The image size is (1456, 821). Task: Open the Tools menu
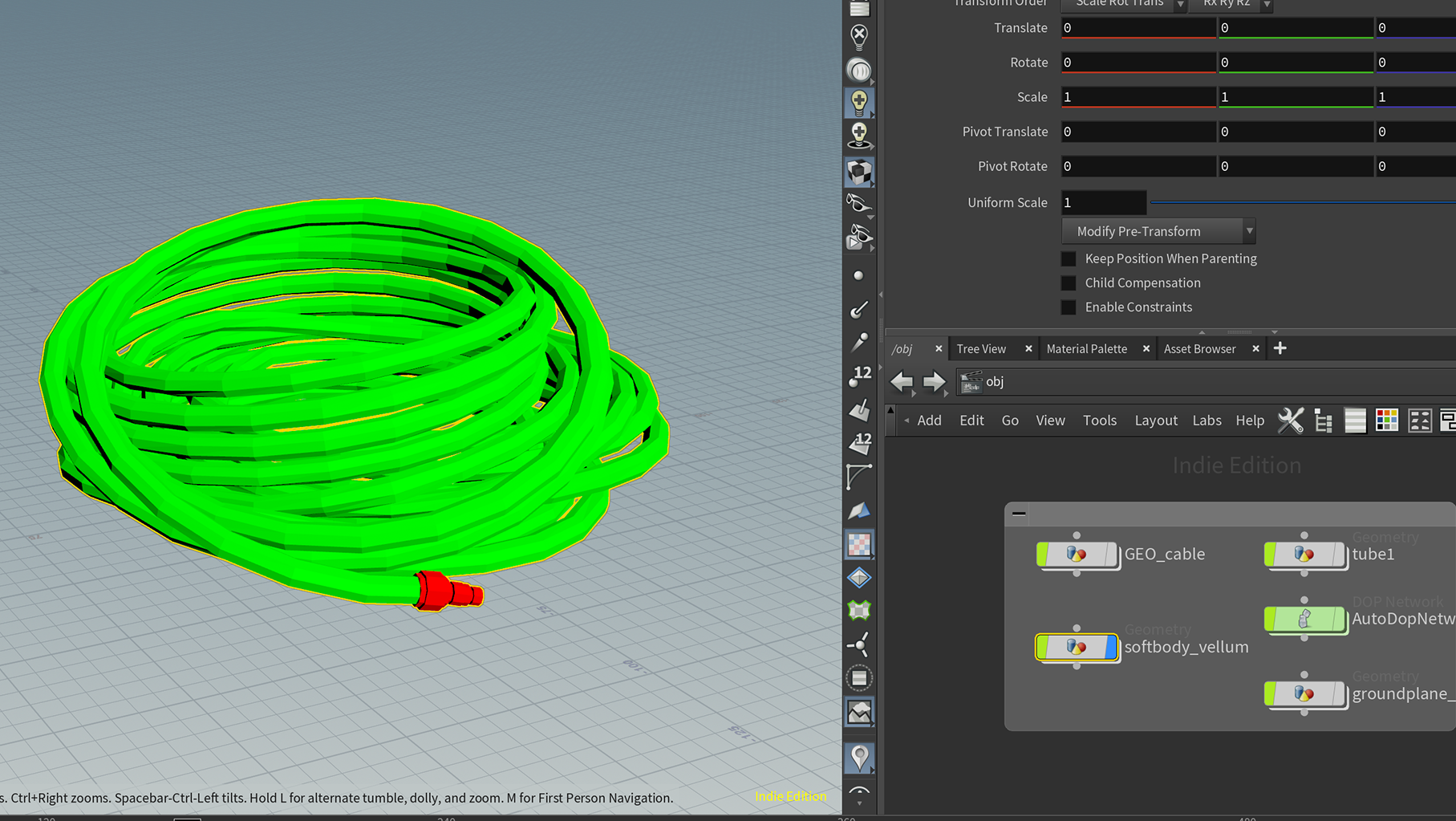click(x=1100, y=421)
